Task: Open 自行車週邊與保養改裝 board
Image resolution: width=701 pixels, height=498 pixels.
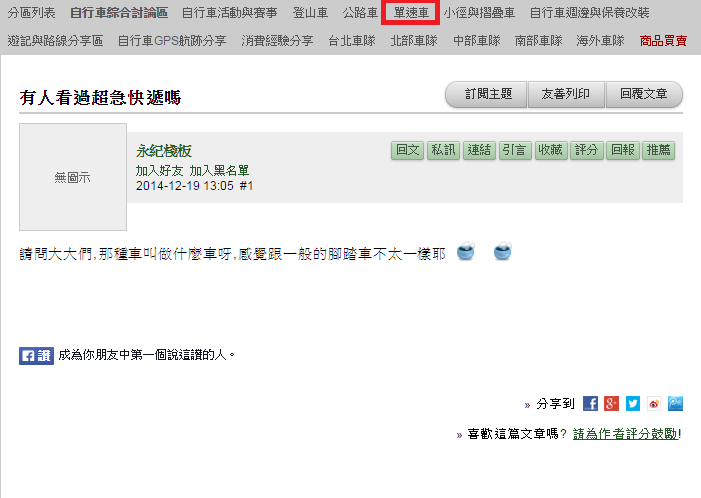Action: (x=589, y=13)
